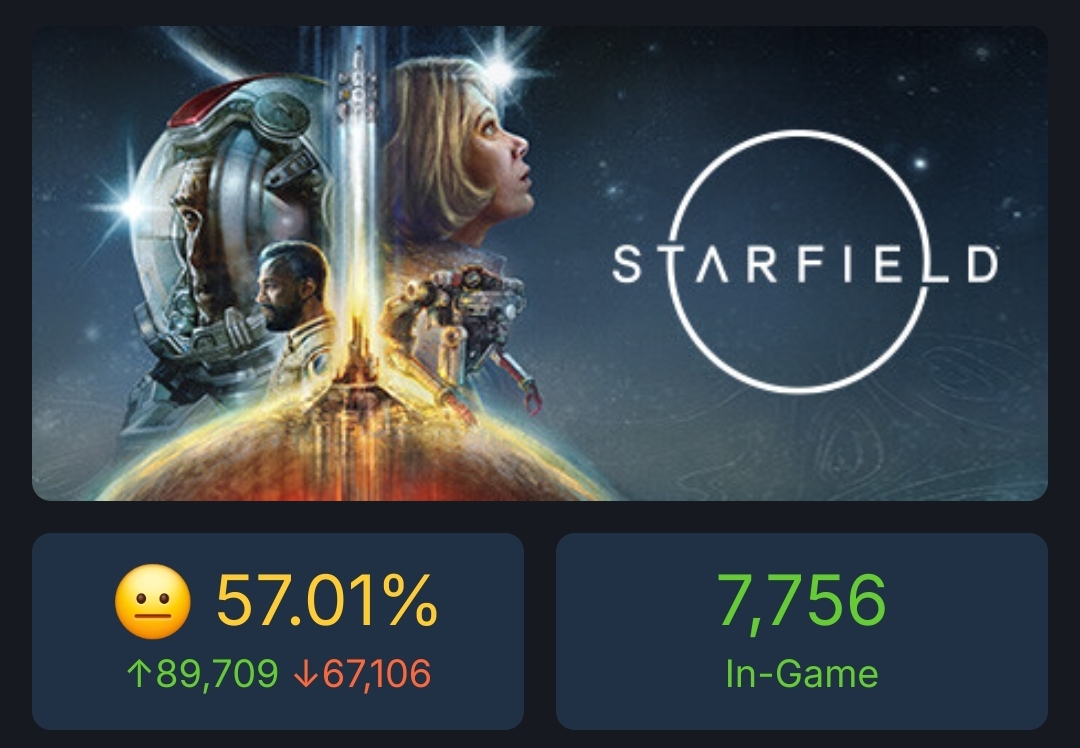Open the Starfield banner artwork
The height and width of the screenshot is (748, 1080).
tap(540, 265)
